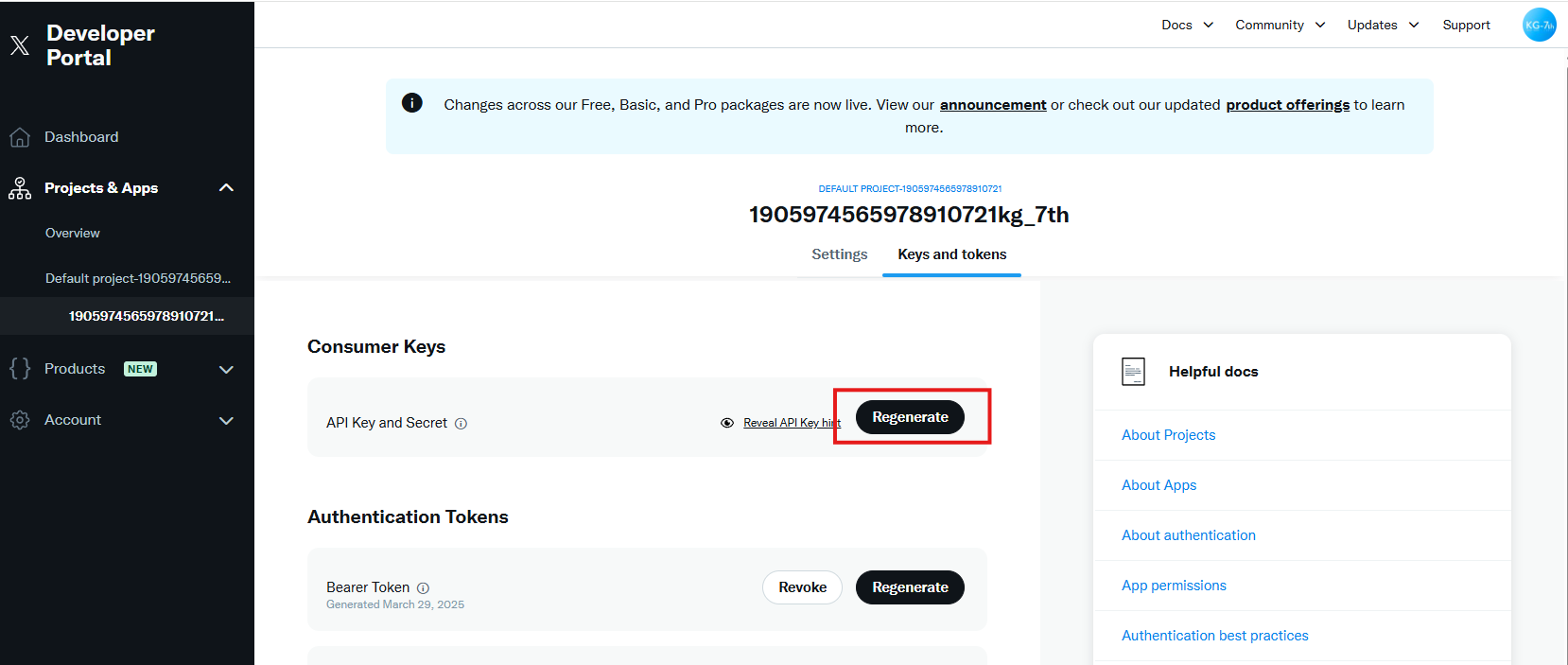Click the Helpful docs heading text

click(1213, 372)
